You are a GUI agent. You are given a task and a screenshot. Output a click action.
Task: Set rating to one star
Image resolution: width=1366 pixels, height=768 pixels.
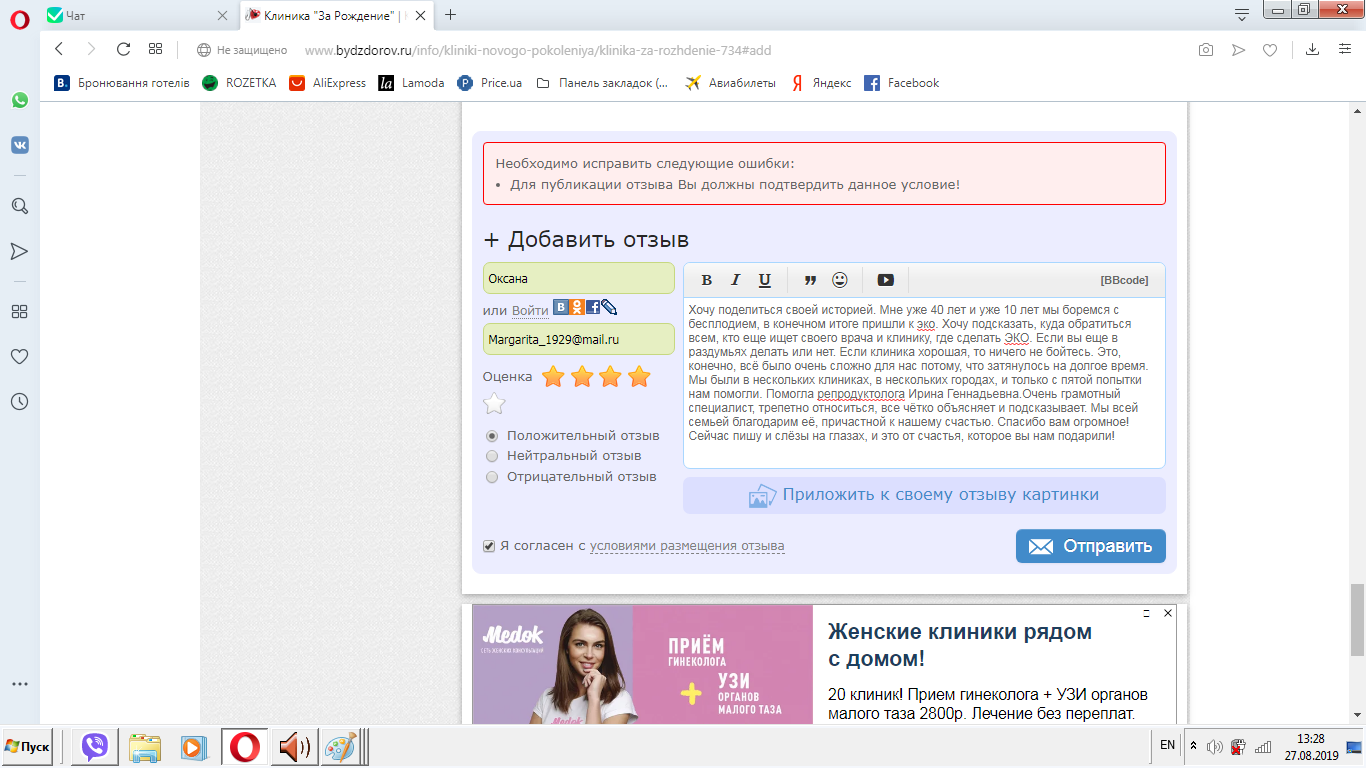(553, 377)
